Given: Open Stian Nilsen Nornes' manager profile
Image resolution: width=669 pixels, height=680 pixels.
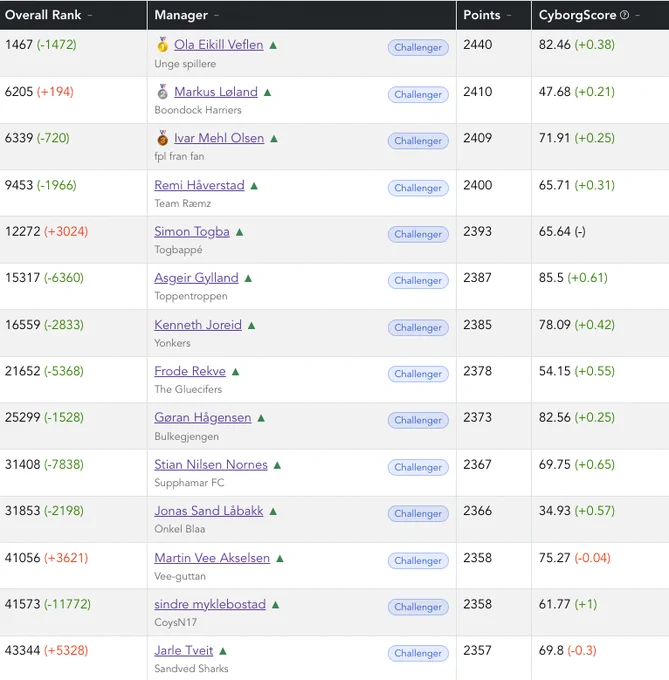Looking at the screenshot, I should (211, 465).
